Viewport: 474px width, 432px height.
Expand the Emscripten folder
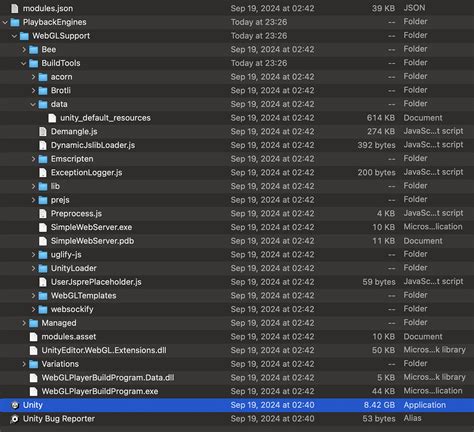33,159
